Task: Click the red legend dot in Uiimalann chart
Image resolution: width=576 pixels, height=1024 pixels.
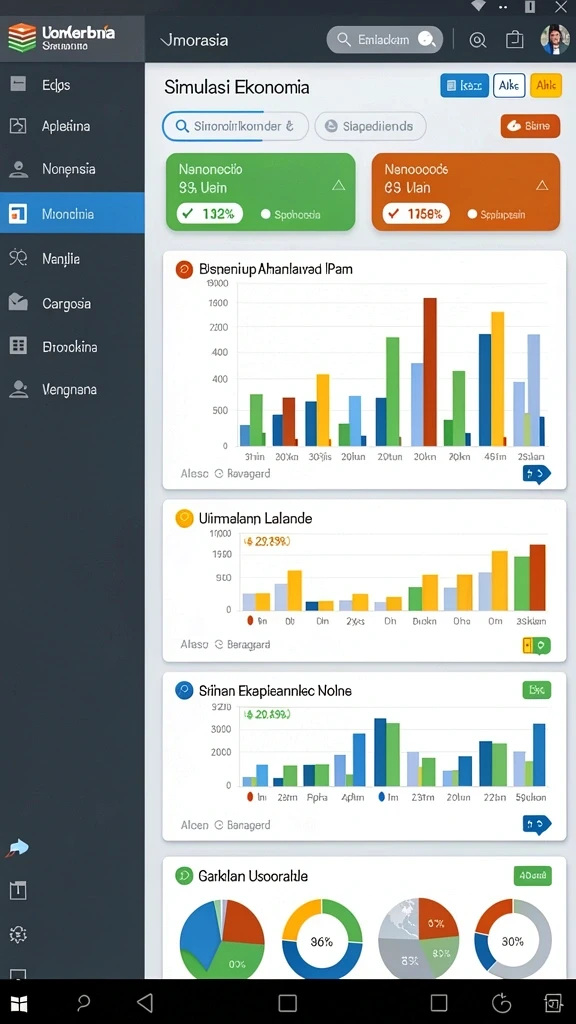Action: pos(250,621)
